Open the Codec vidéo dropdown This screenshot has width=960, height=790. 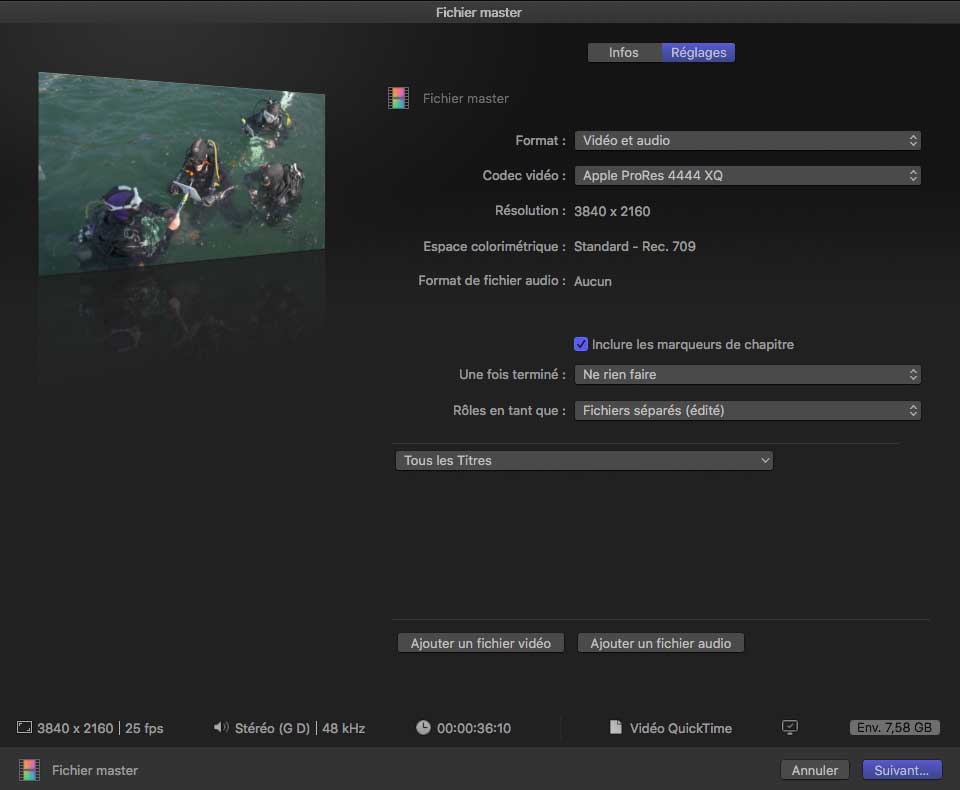(x=746, y=176)
